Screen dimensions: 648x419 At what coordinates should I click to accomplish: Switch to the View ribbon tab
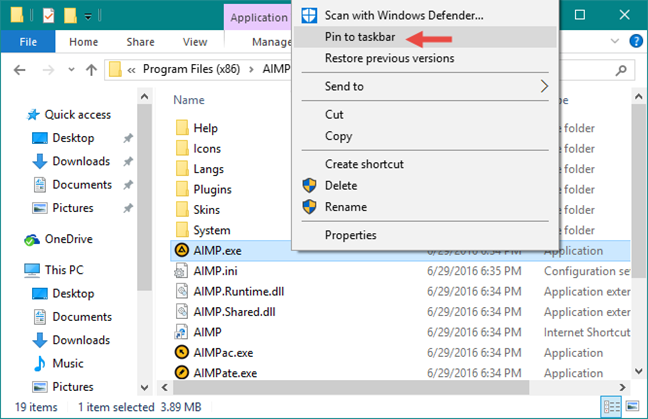195,42
